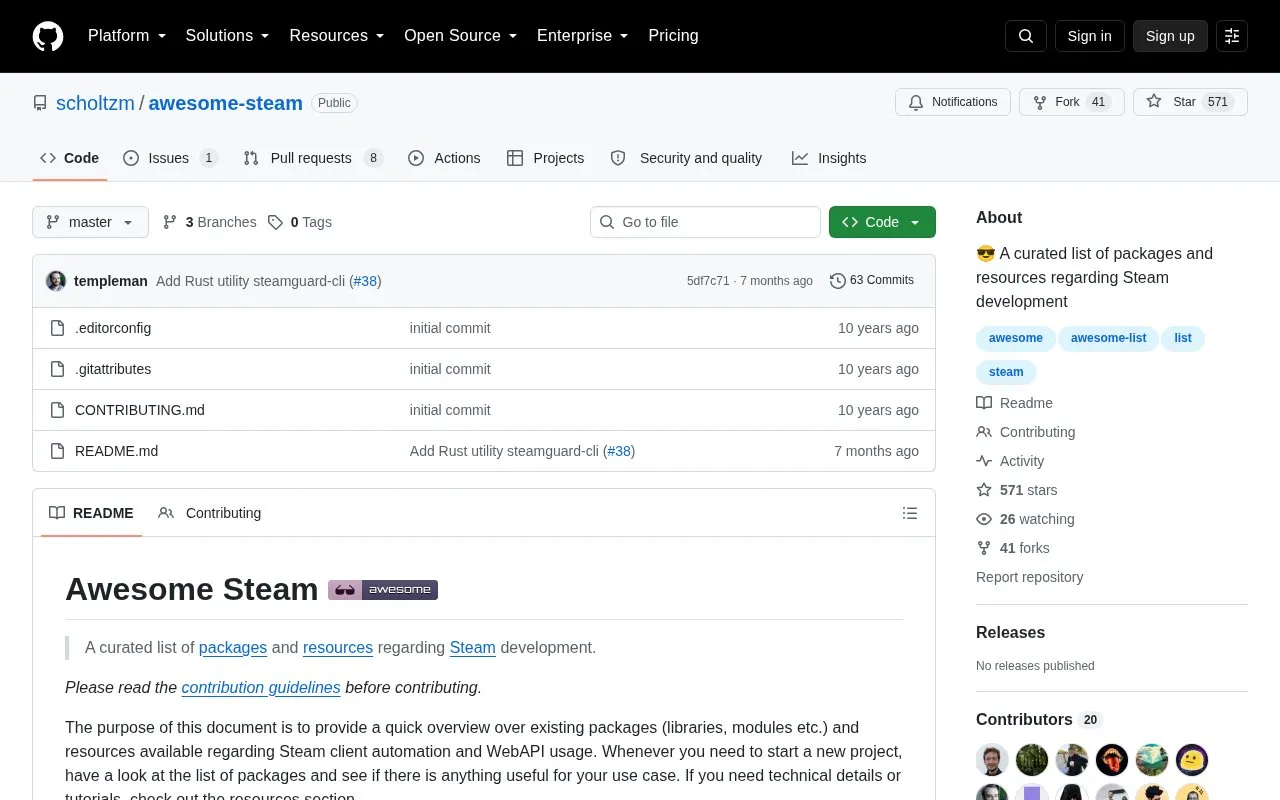Viewport: 1280px width, 800px height.
Task: Expand the Resources header menu
Action: (337, 36)
